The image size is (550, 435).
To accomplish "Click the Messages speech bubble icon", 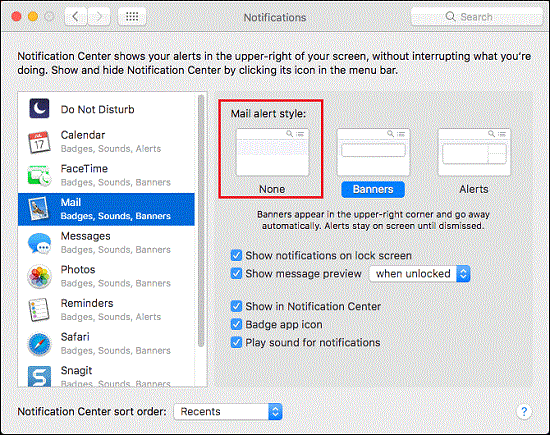I will click(39, 243).
